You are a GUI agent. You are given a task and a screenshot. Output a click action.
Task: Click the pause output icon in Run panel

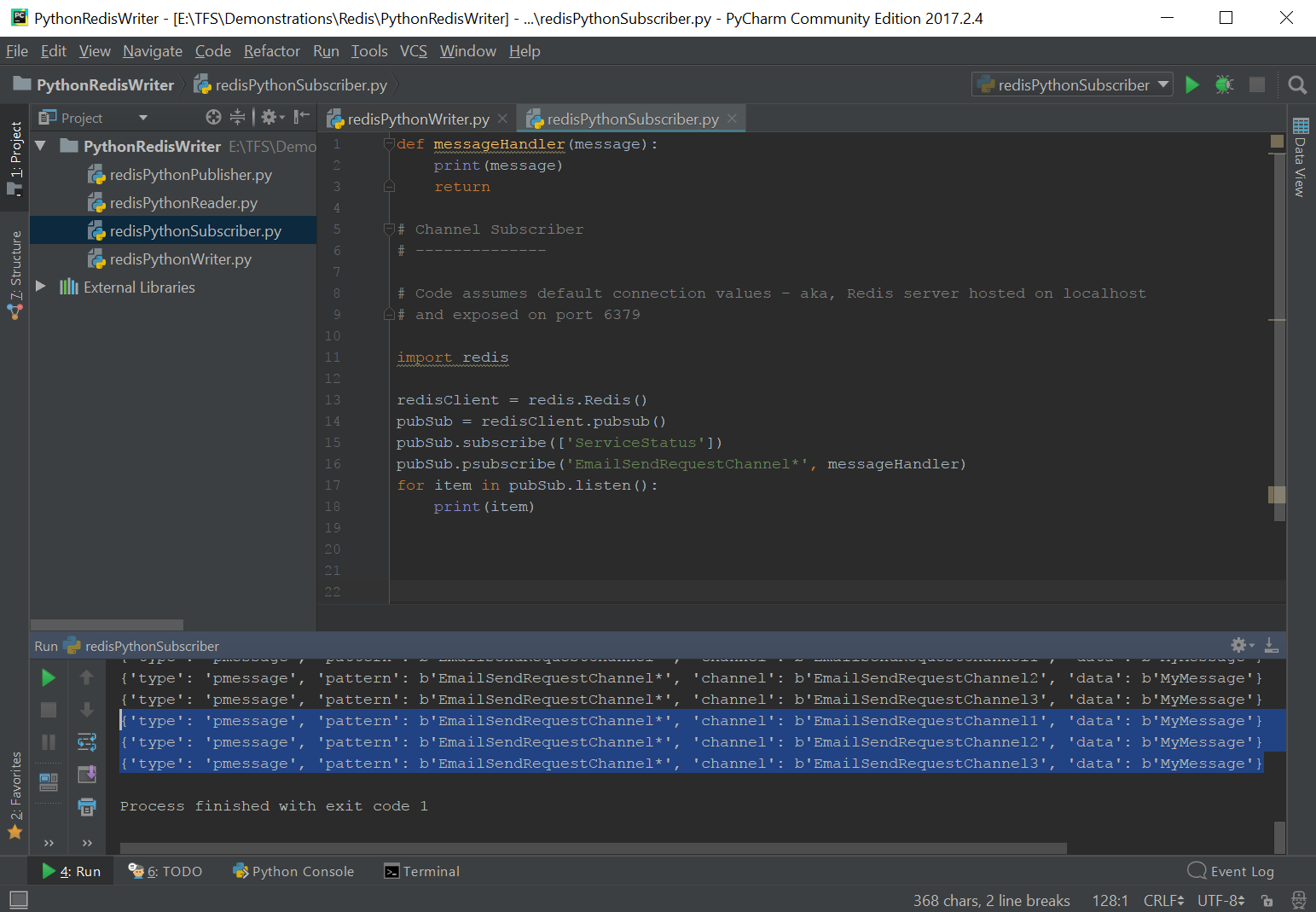[49, 742]
